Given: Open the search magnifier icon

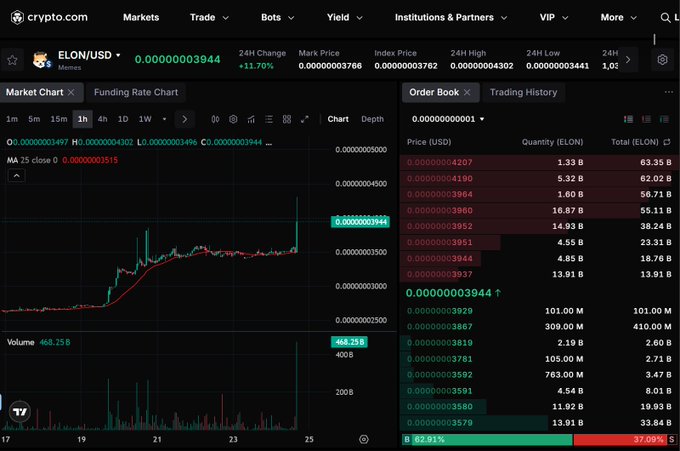Looking at the screenshot, I should tap(665, 18).
